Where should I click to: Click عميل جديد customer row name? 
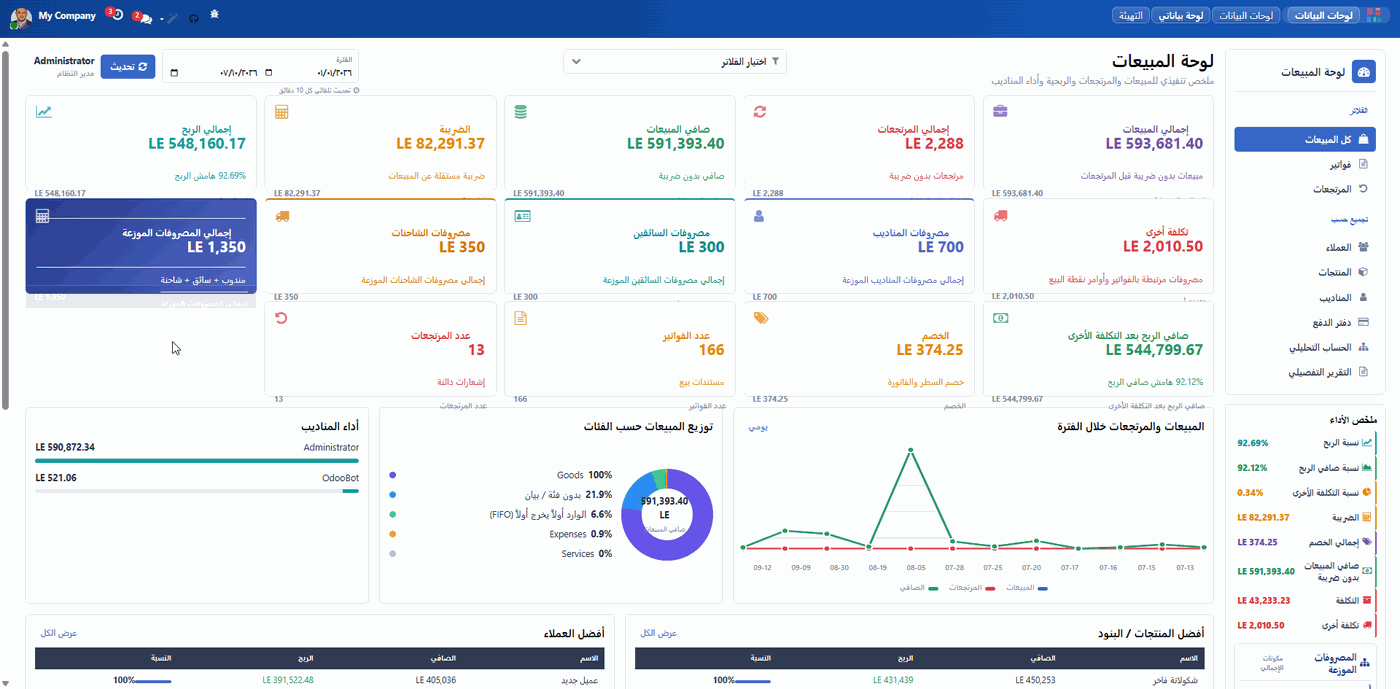point(580,681)
